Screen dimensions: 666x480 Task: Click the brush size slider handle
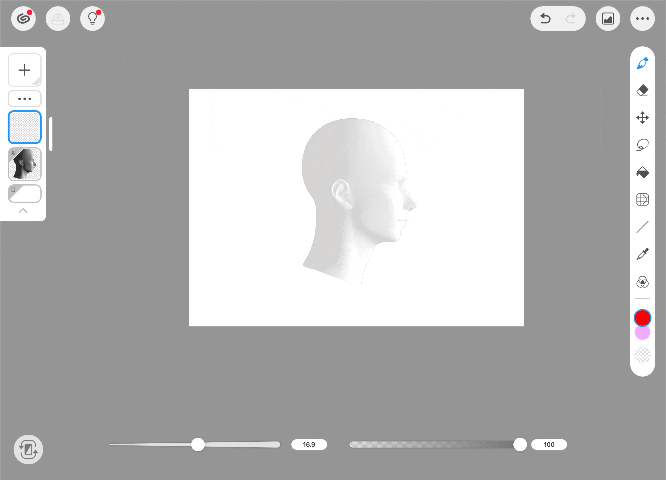(198, 445)
